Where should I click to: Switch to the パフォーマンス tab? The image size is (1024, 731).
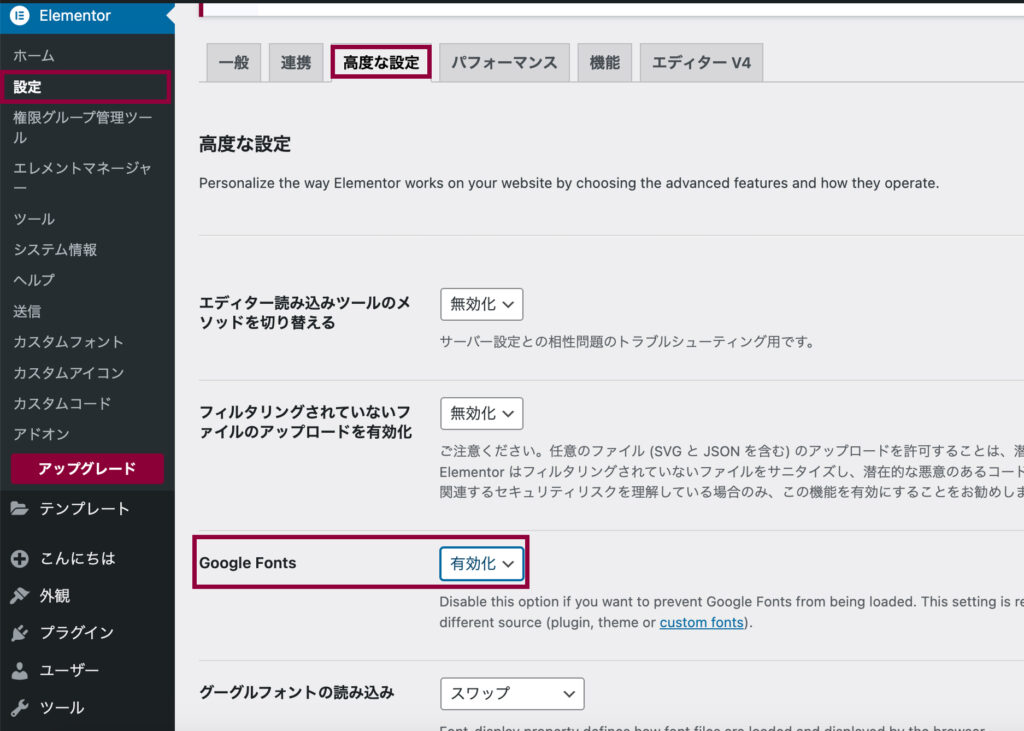(504, 63)
